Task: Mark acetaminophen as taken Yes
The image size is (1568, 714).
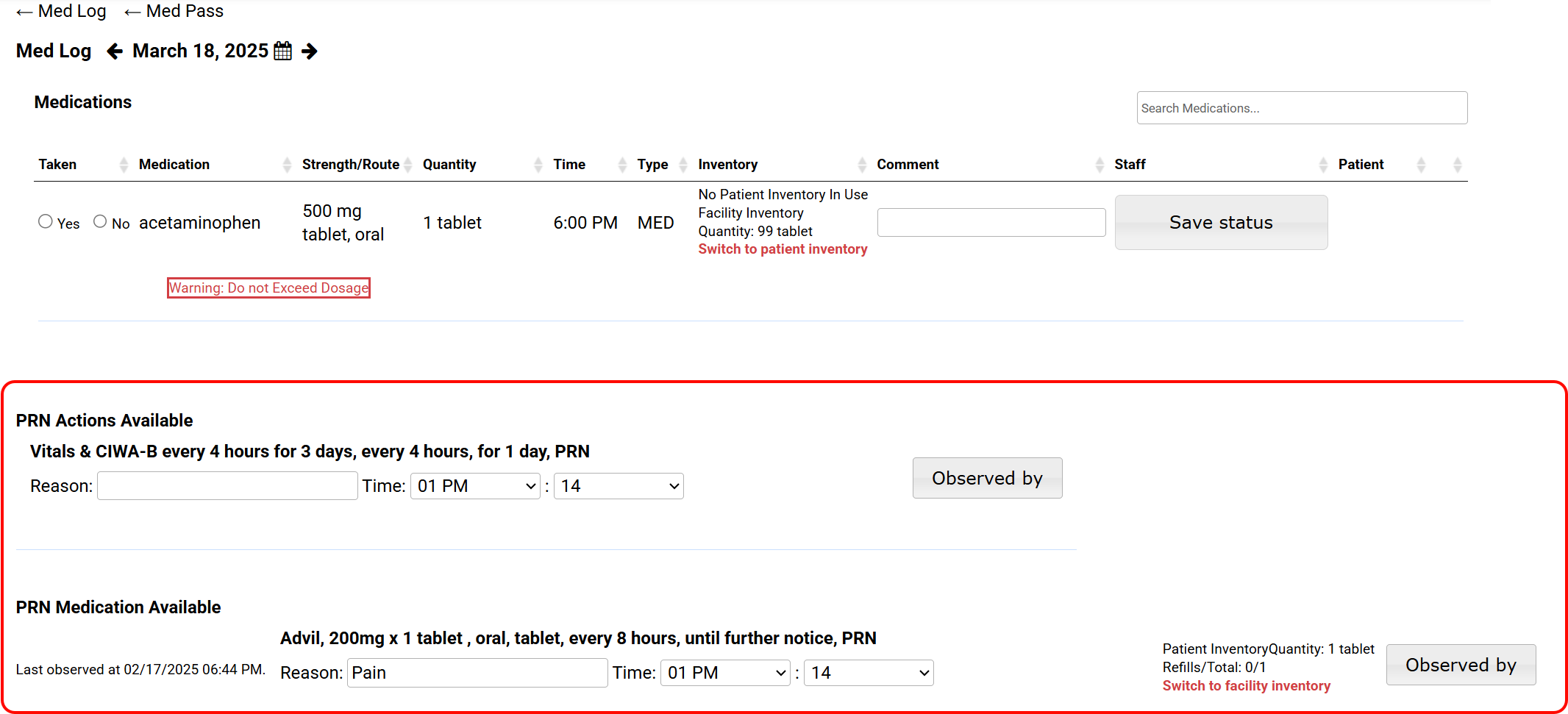Action: point(46,221)
